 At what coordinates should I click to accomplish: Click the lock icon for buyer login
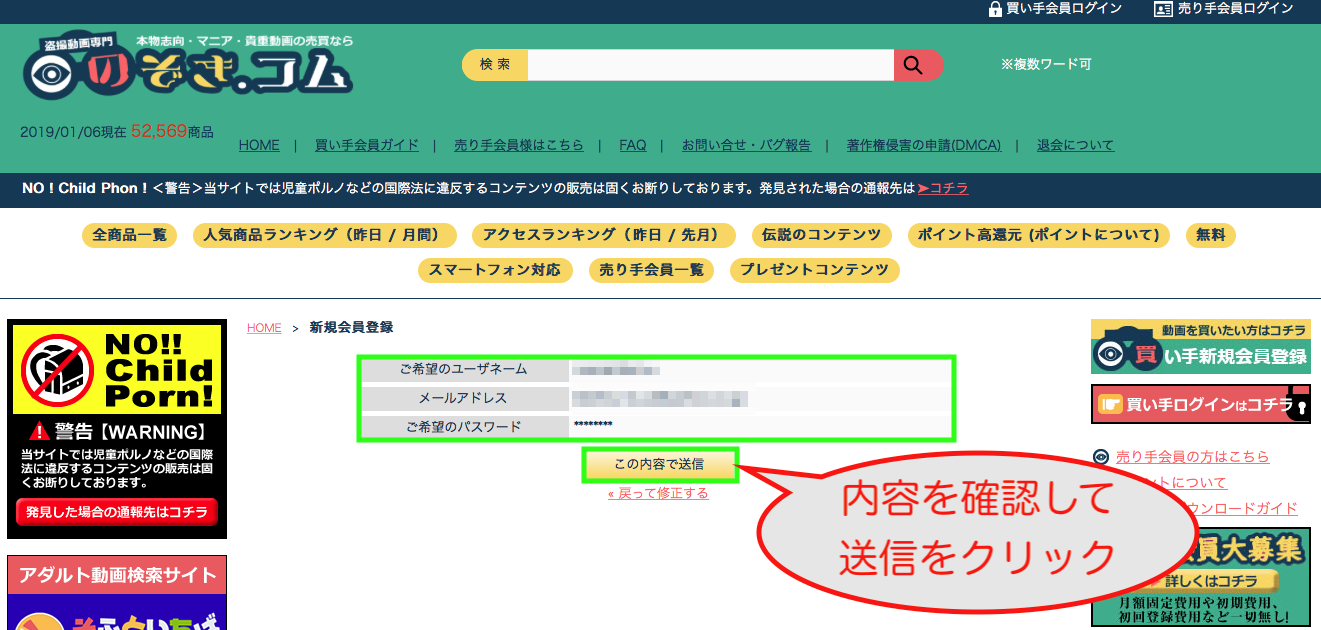pyautogui.click(x=995, y=9)
